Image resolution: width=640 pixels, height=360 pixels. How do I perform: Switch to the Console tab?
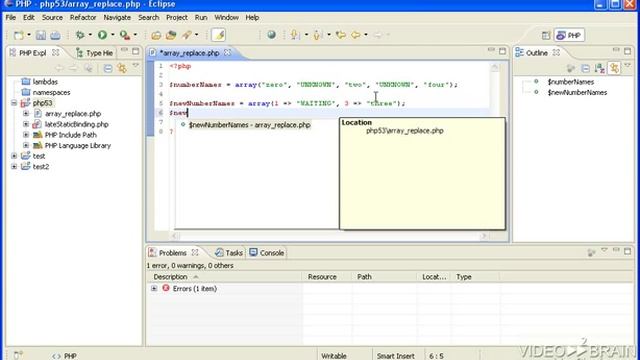point(267,253)
